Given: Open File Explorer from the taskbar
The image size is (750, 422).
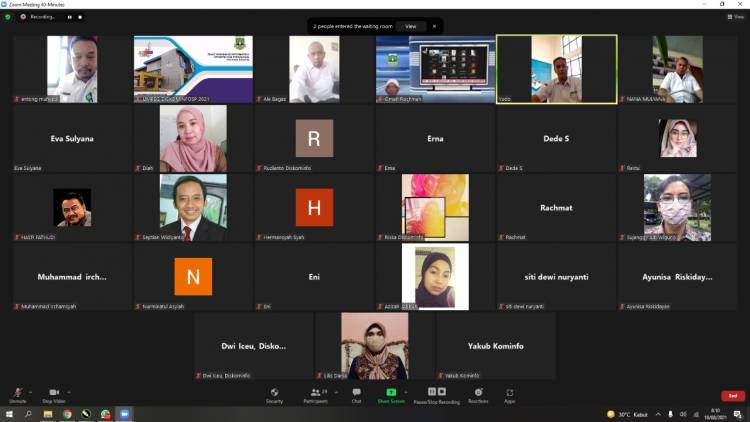Looking at the screenshot, I should pyautogui.click(x=48, y=414).
